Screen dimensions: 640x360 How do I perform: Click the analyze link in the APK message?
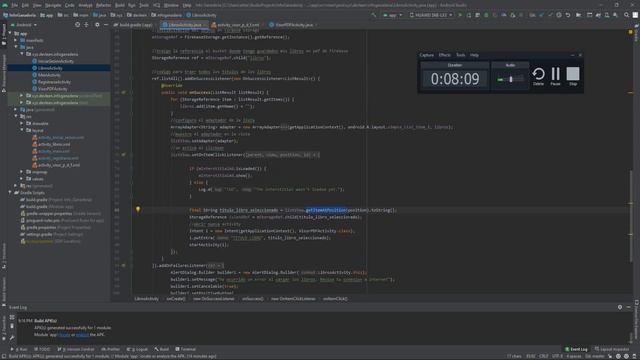82,335
